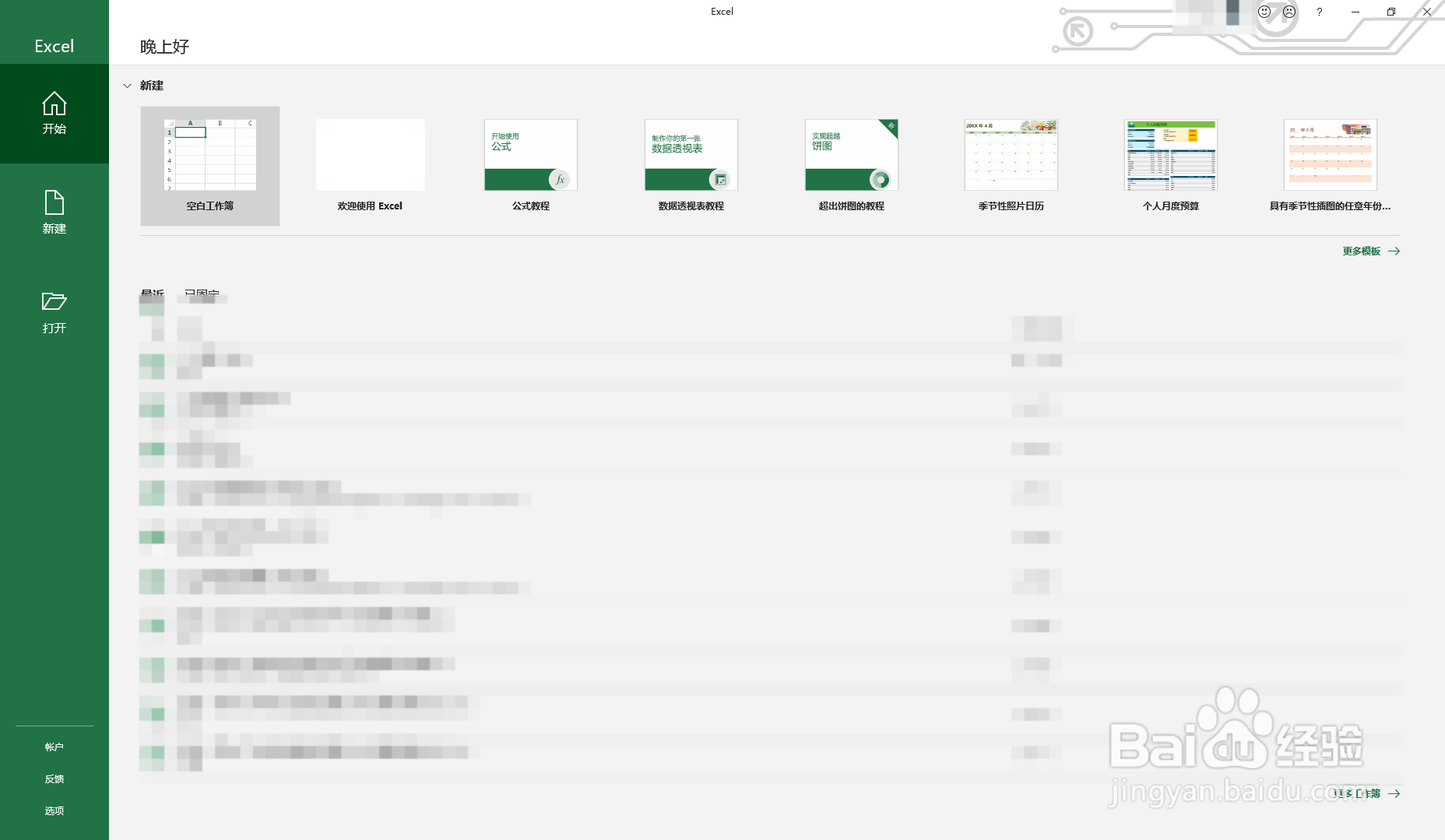Open the 开始 home page in sidebar
The image size is (1445, 840).
click(x=54, y=114)
